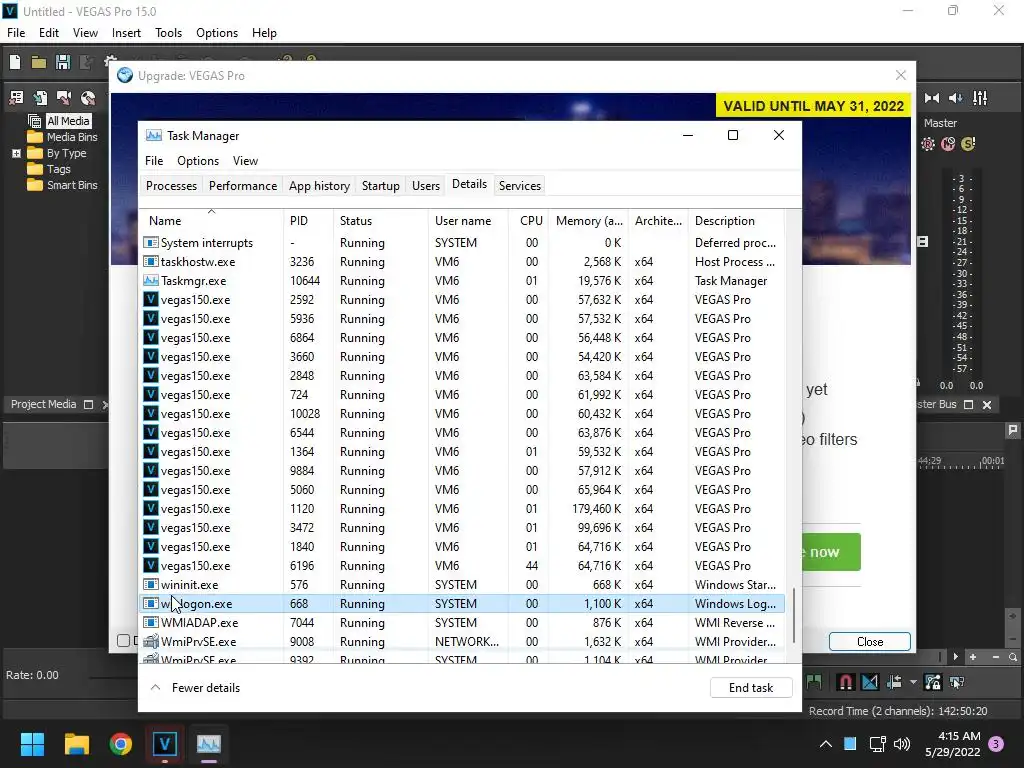Open the Windows Start menu

point(32,744)
